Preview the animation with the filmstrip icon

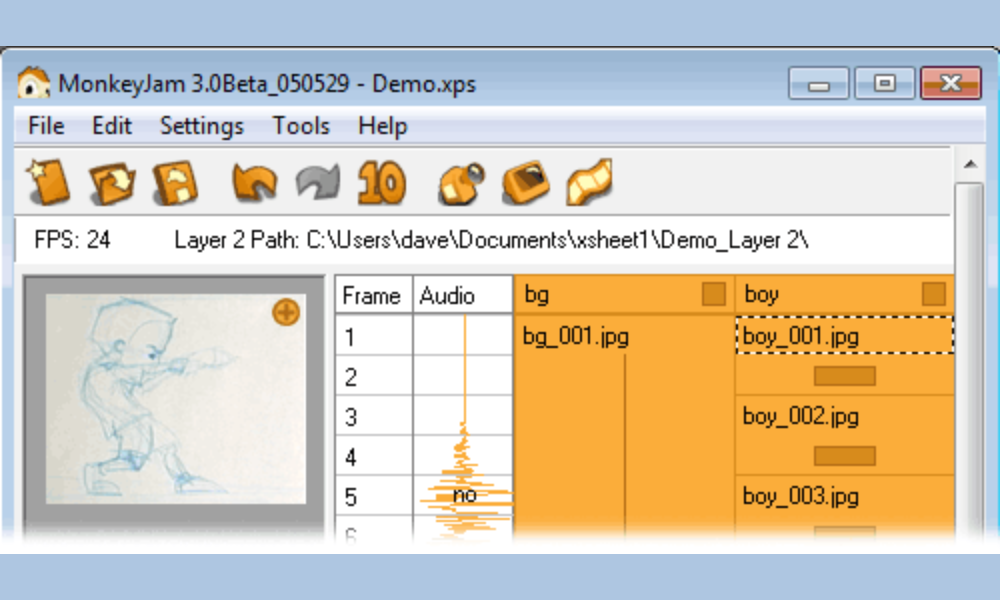589,182
